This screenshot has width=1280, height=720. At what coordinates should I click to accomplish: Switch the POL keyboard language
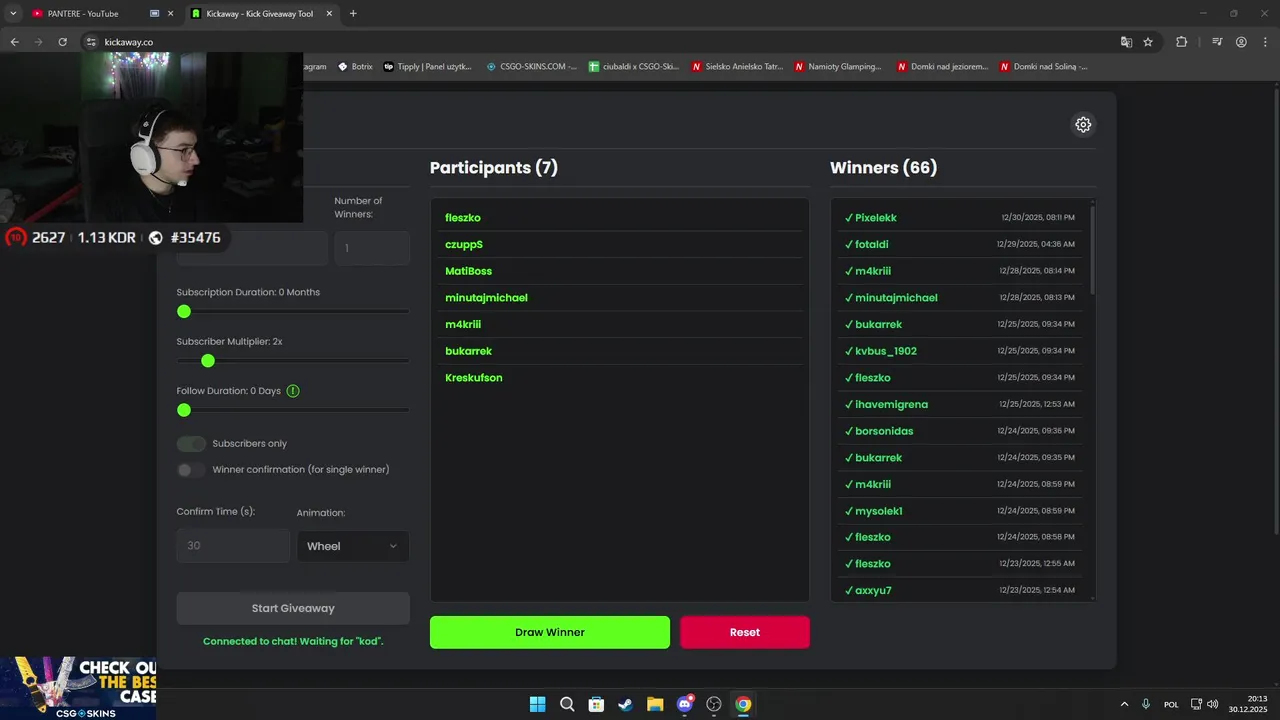tap(1171, 704)
